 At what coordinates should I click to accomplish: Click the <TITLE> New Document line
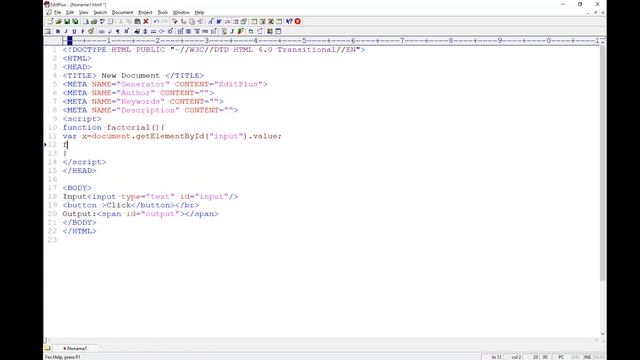tap(133, 76)
